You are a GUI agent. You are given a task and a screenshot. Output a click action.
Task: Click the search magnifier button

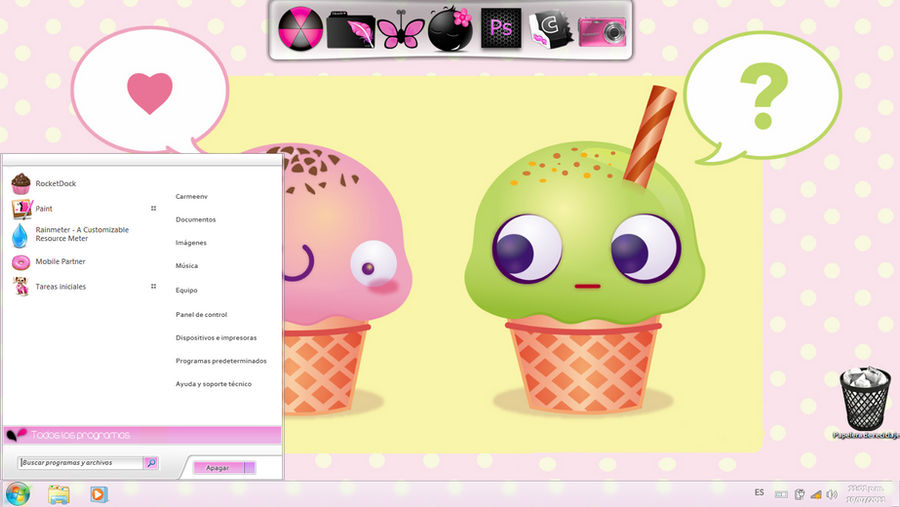[151, 462]
